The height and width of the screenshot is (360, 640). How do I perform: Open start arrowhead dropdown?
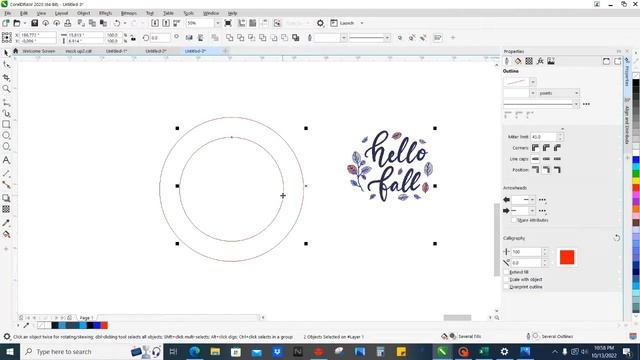tap(532, 200)
